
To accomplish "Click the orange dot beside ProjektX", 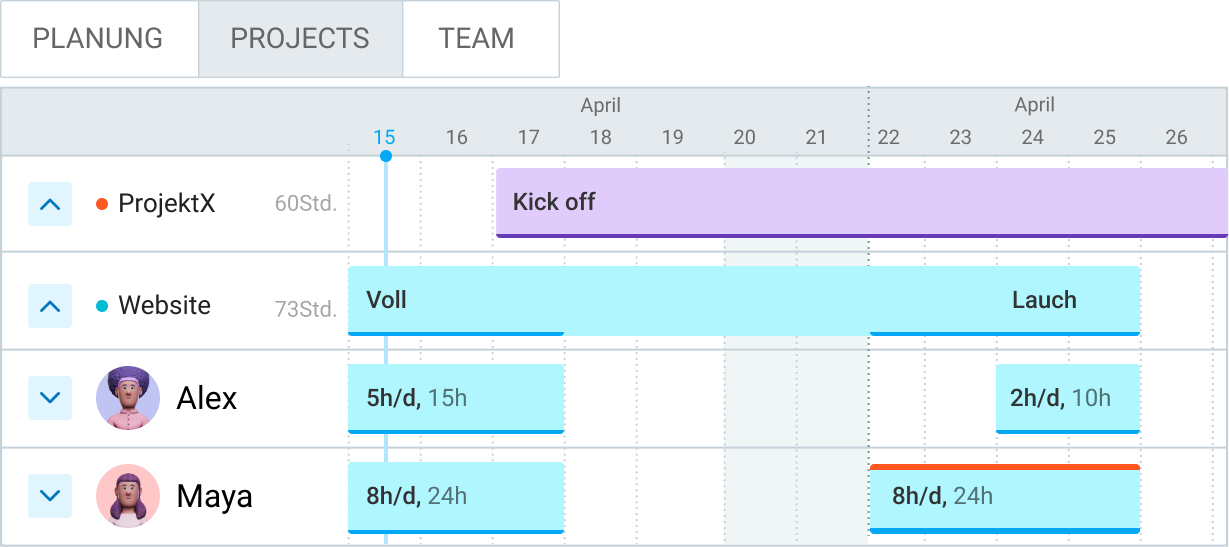I will tap(102, 204).
